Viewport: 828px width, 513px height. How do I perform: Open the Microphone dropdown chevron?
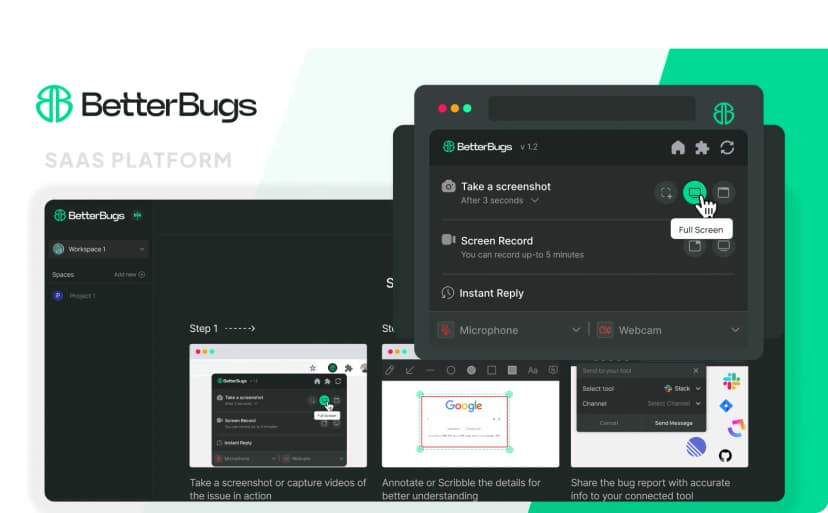pyautogui.click(x=576, y=330)
